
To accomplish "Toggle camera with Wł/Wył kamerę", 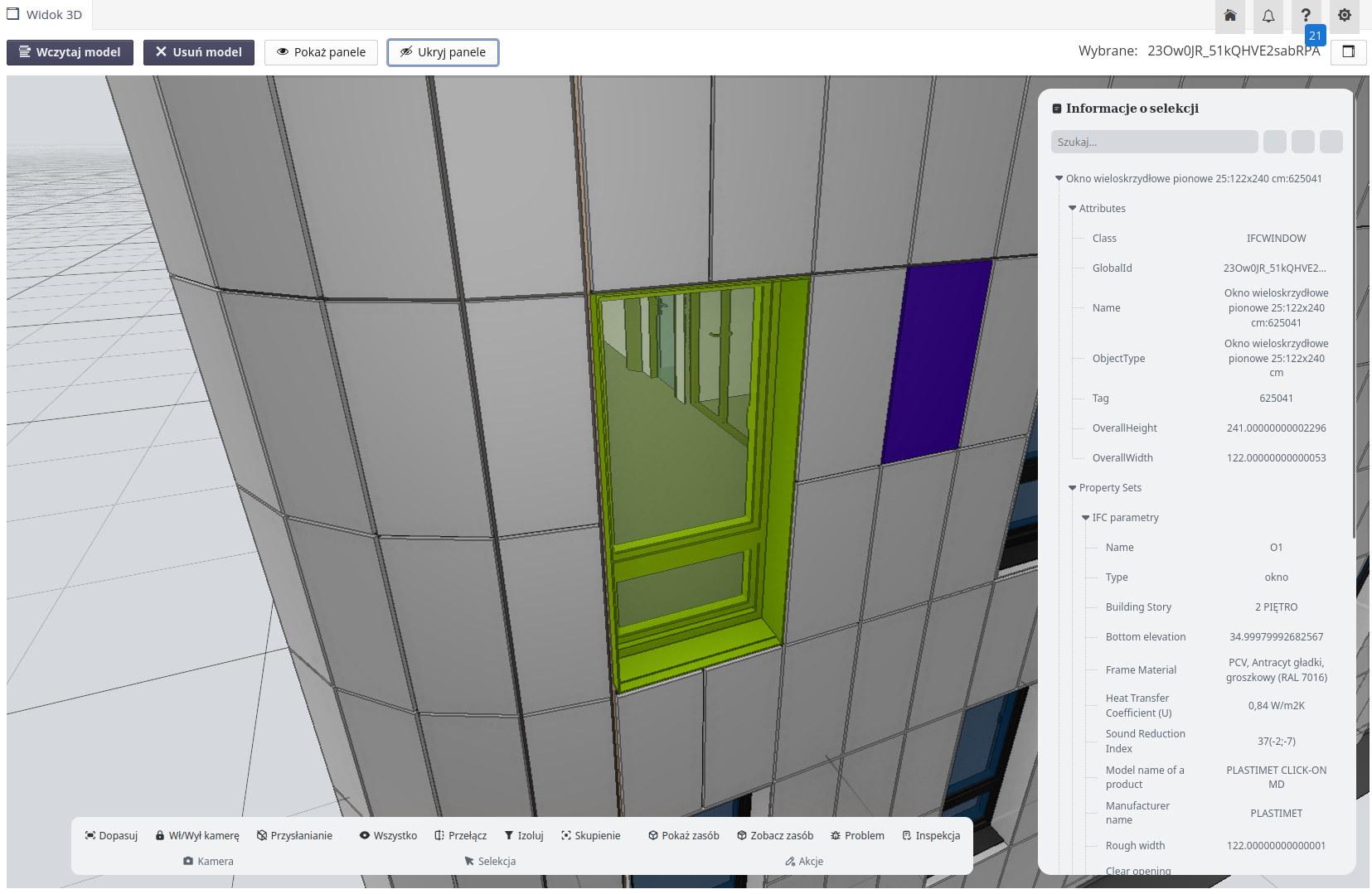I will coord(197,835).
